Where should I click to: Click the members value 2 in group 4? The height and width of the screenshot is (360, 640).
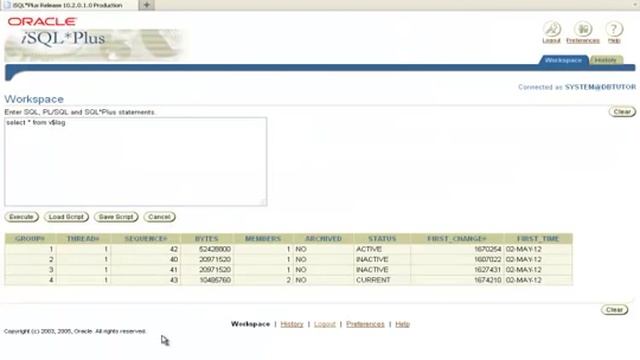pyautogui.click(x=288, y=280)
